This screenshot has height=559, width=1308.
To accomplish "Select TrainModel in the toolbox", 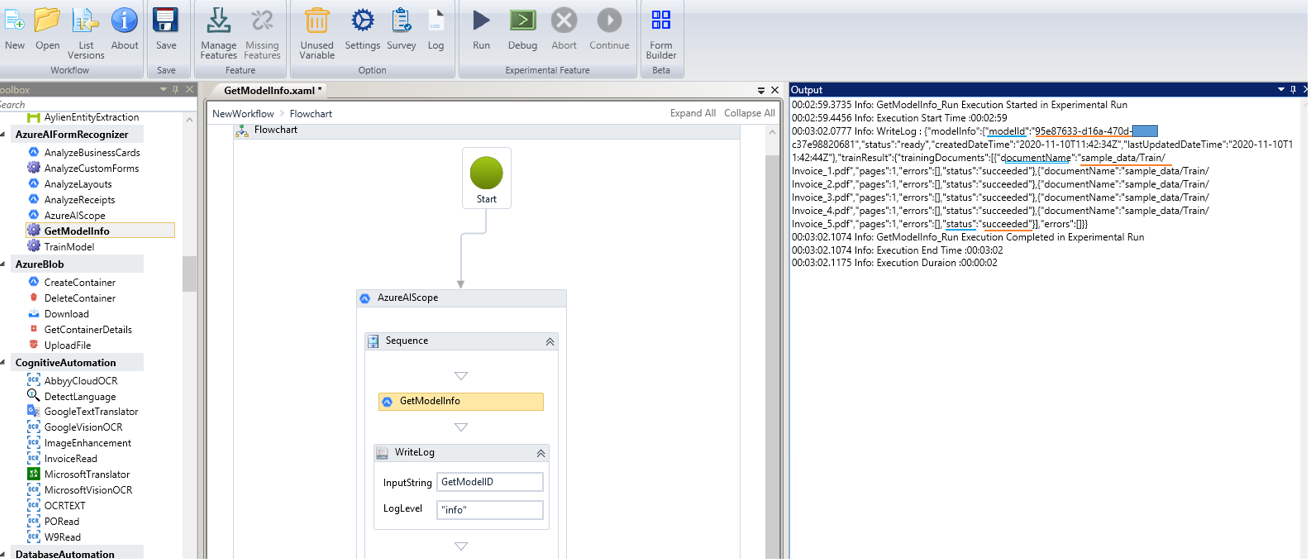I will (x=69, y=247).
